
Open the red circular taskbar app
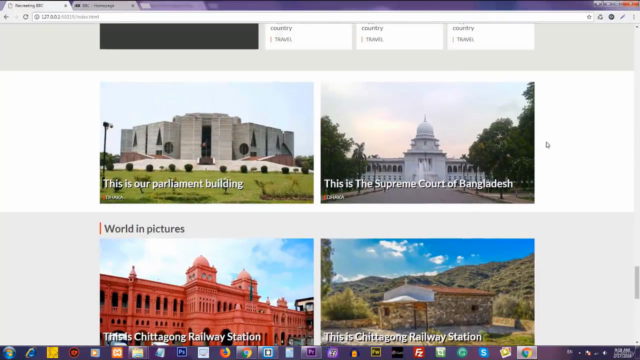[x=74, y=353]
